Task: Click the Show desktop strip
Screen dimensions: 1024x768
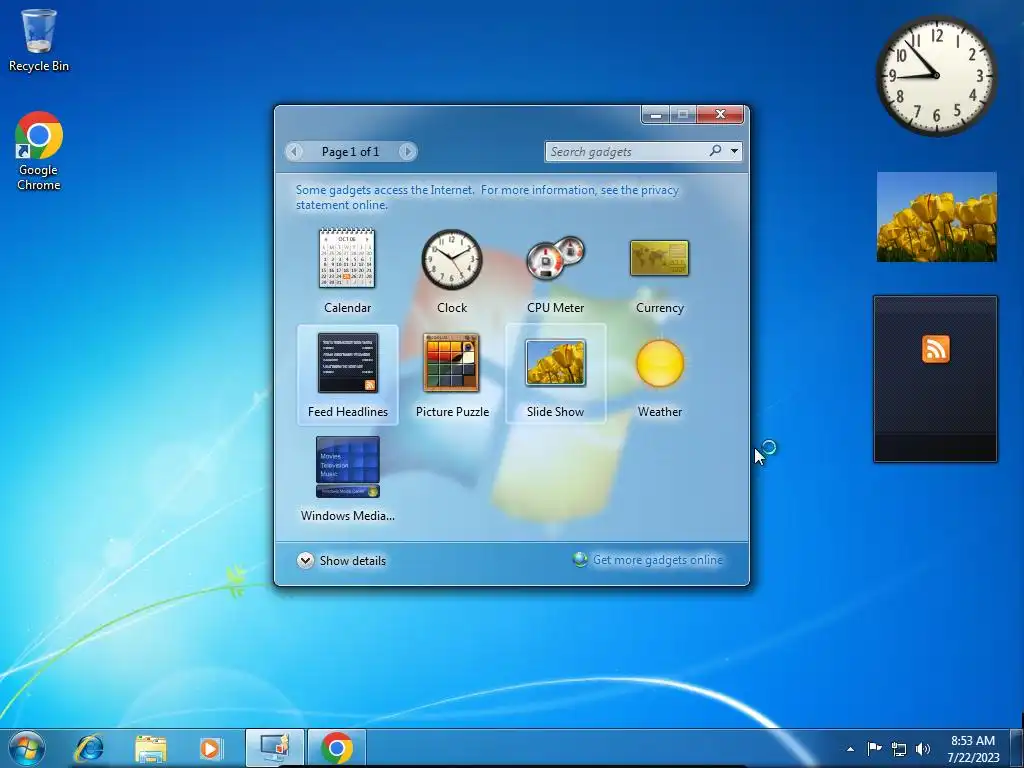Action: pyautogui.click(x=1016, y=748)
